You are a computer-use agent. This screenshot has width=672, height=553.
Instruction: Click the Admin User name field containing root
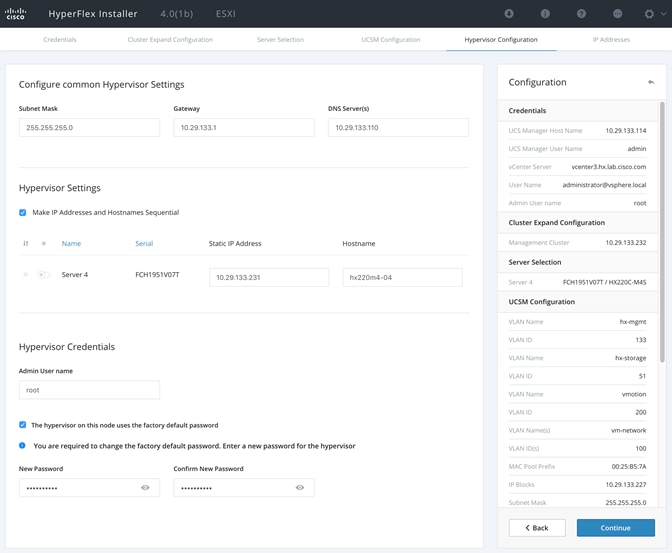90,390
